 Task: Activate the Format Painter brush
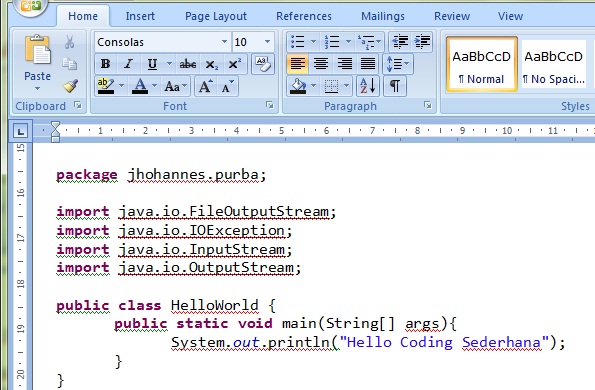click(70, 86)
